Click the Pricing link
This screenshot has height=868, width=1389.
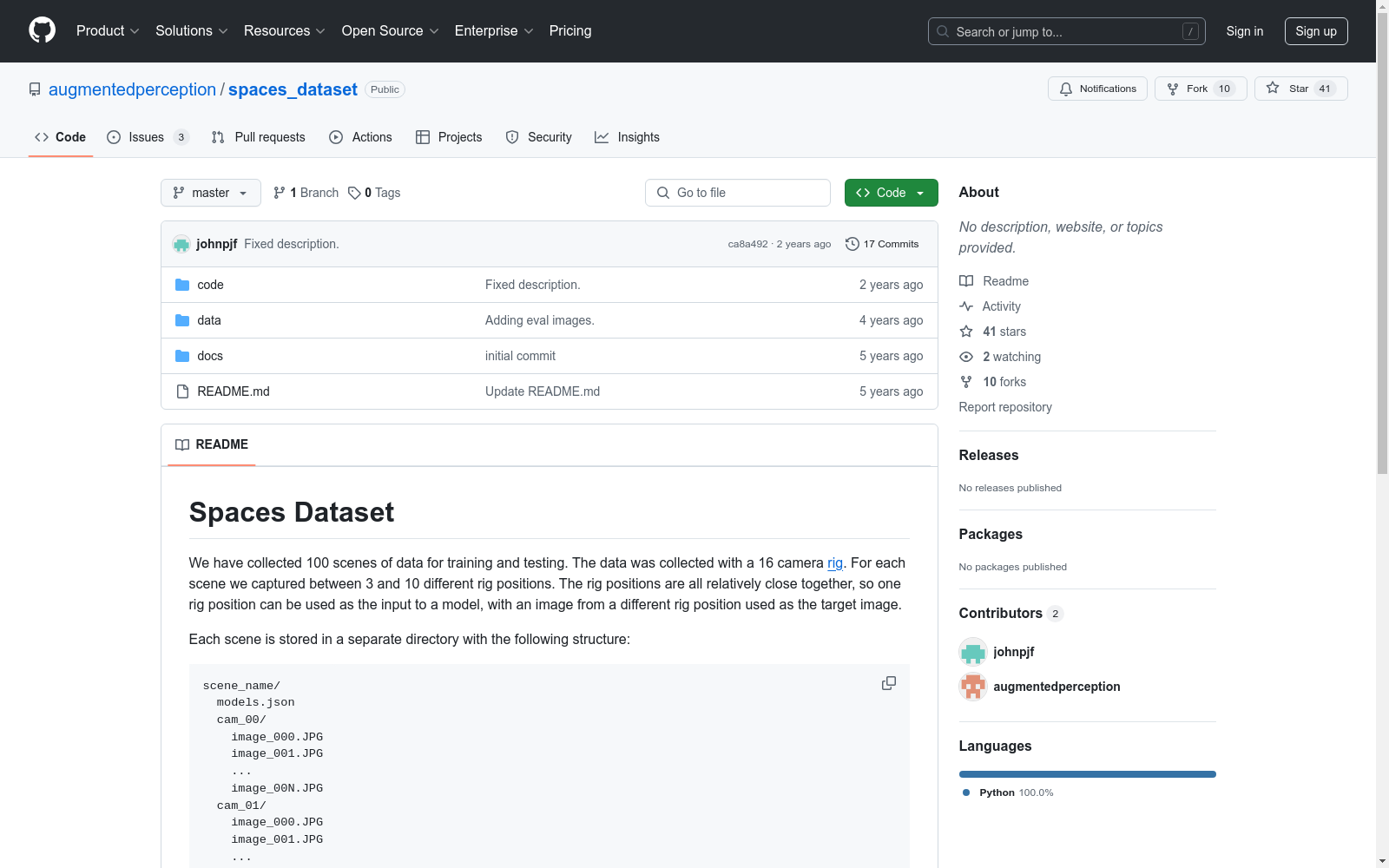pyautogui.click(x=570, y=30)
